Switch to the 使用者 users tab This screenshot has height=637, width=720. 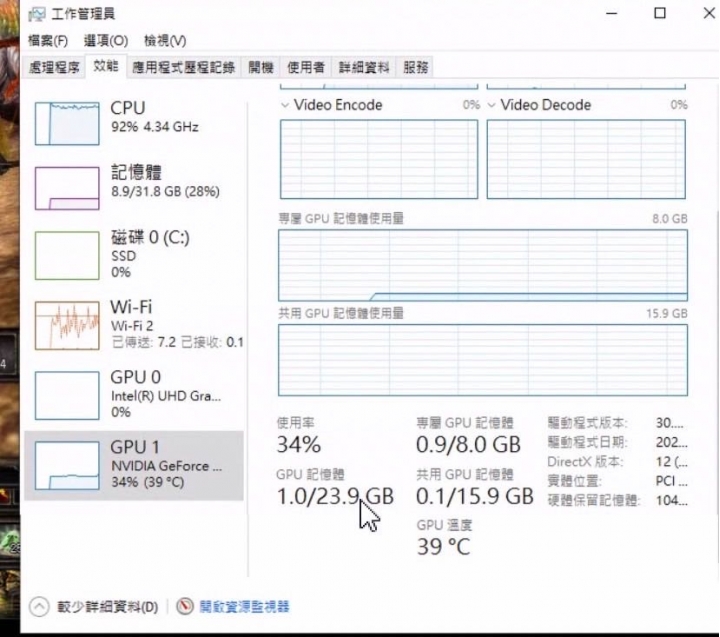click(x=306, y=68)
